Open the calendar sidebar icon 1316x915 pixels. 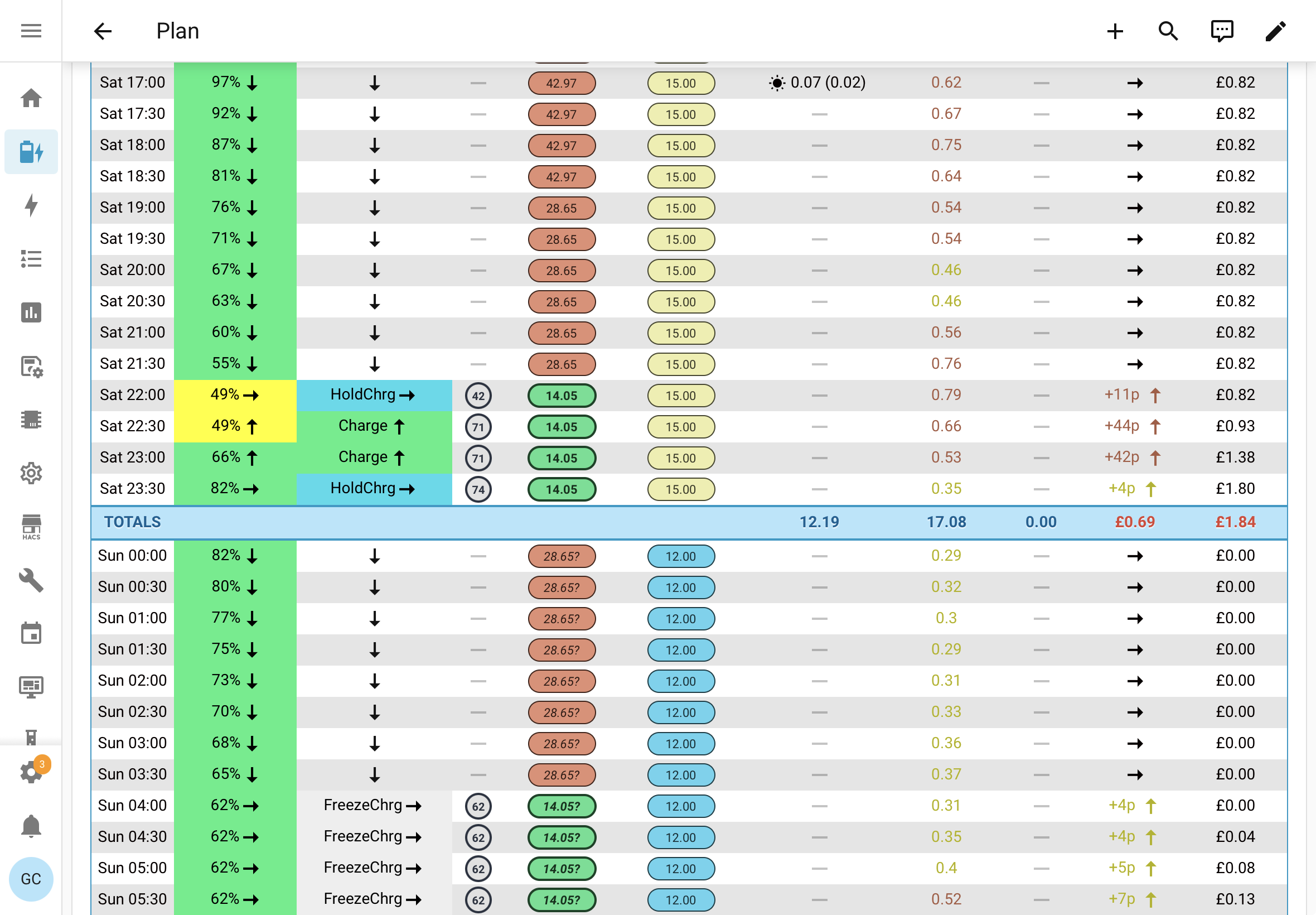point(31,633)
